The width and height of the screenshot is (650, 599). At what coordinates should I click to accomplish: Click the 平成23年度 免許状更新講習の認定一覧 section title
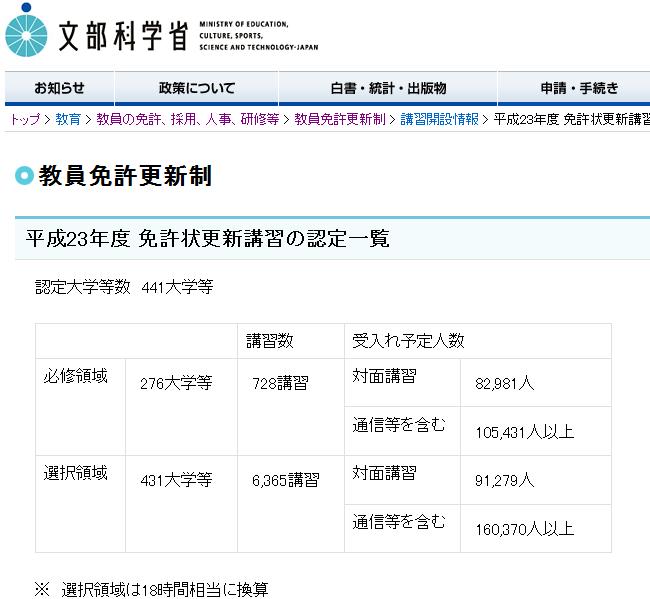pos(207,238)
